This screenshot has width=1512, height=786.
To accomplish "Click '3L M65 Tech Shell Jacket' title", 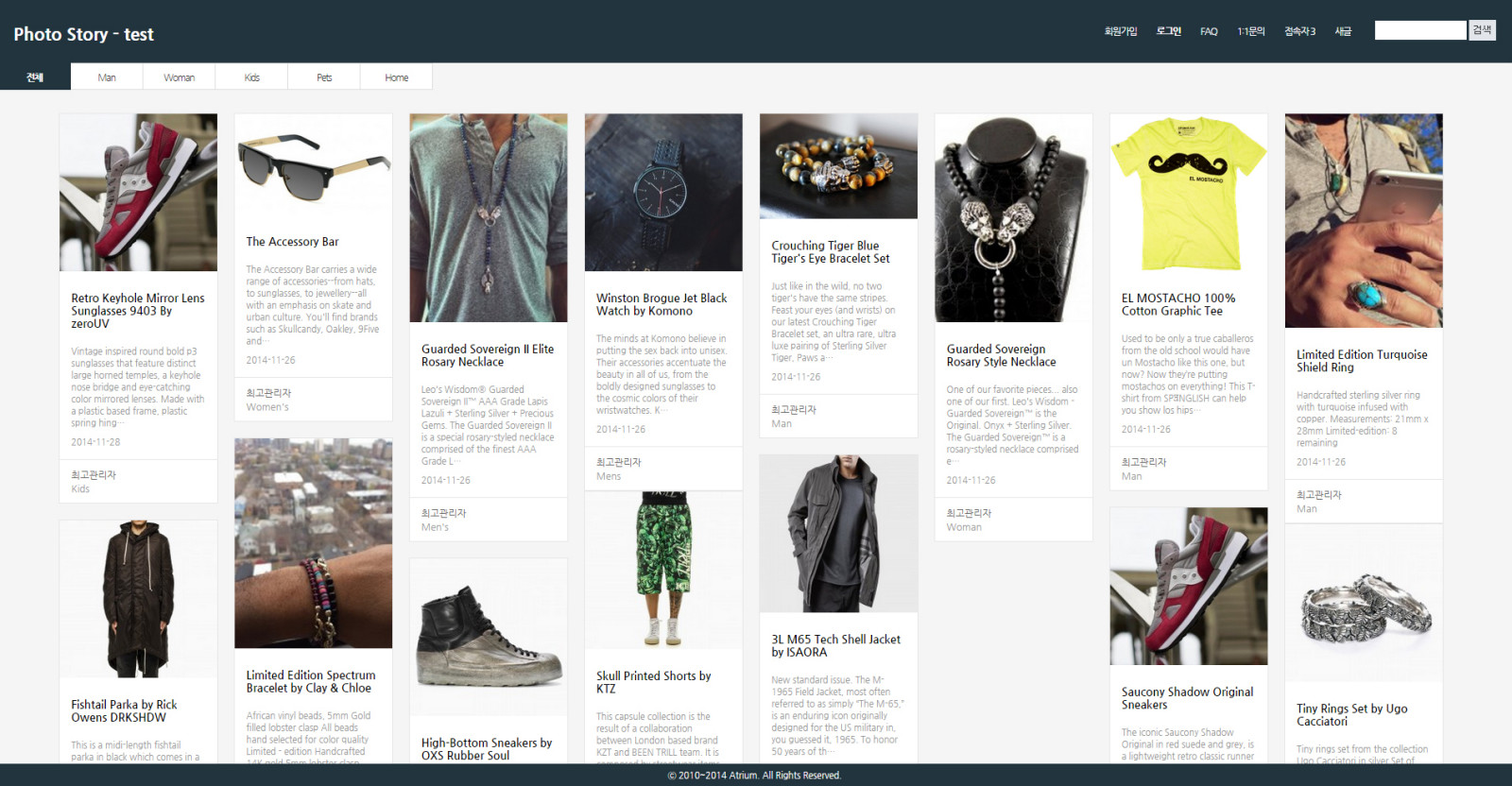I will tap(835, 645).
